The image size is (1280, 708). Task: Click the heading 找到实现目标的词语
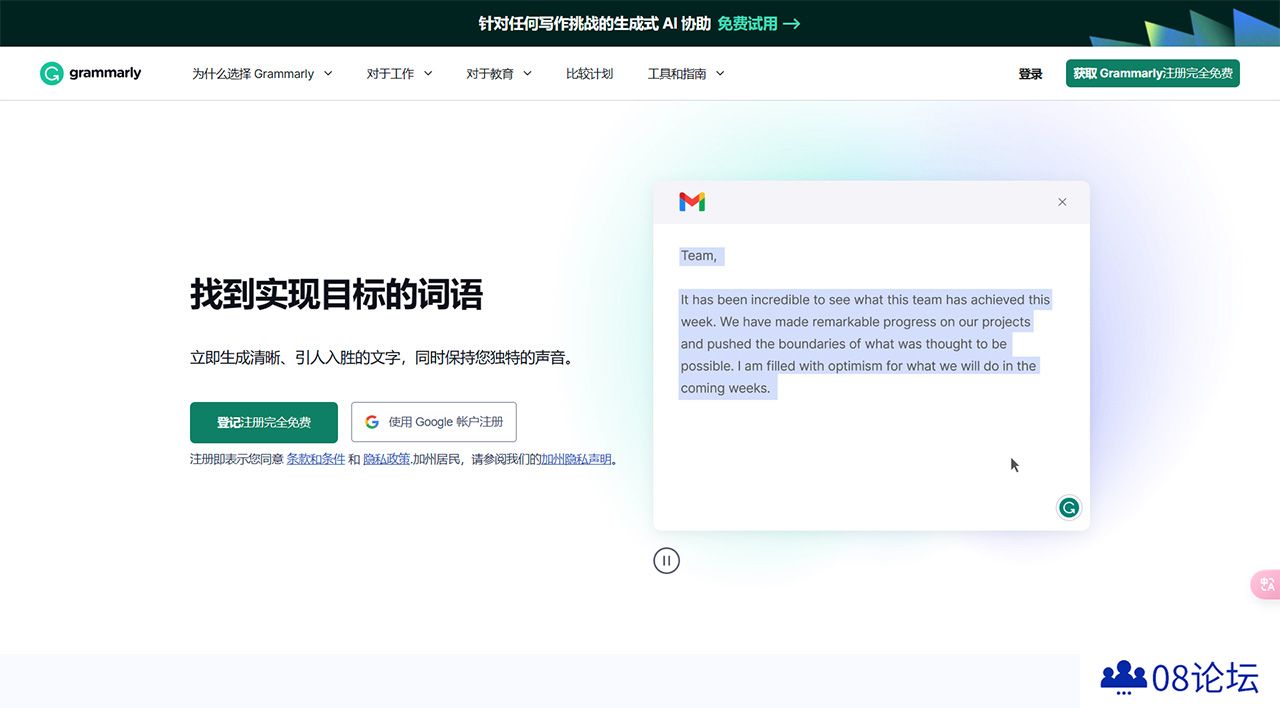(336, 295)
